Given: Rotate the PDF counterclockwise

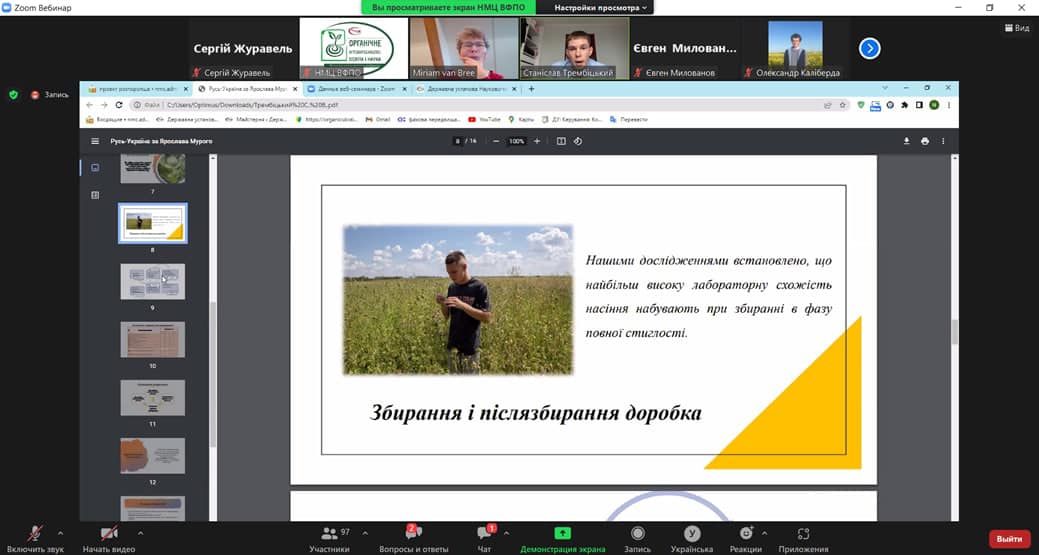Looking at the screenshot, I should click(x=578, y=141).
